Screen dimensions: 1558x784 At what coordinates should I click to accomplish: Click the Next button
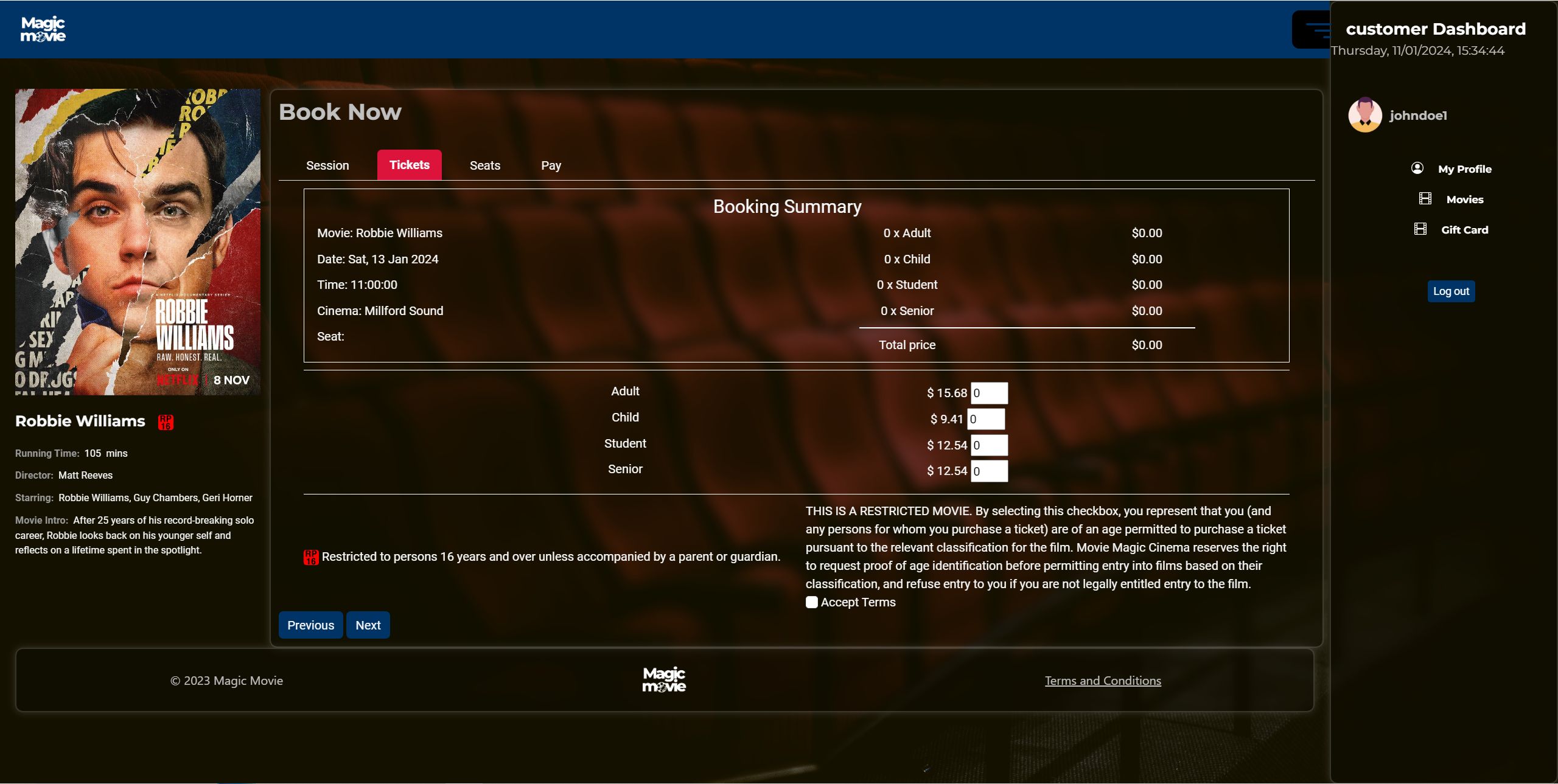(368, 625)
